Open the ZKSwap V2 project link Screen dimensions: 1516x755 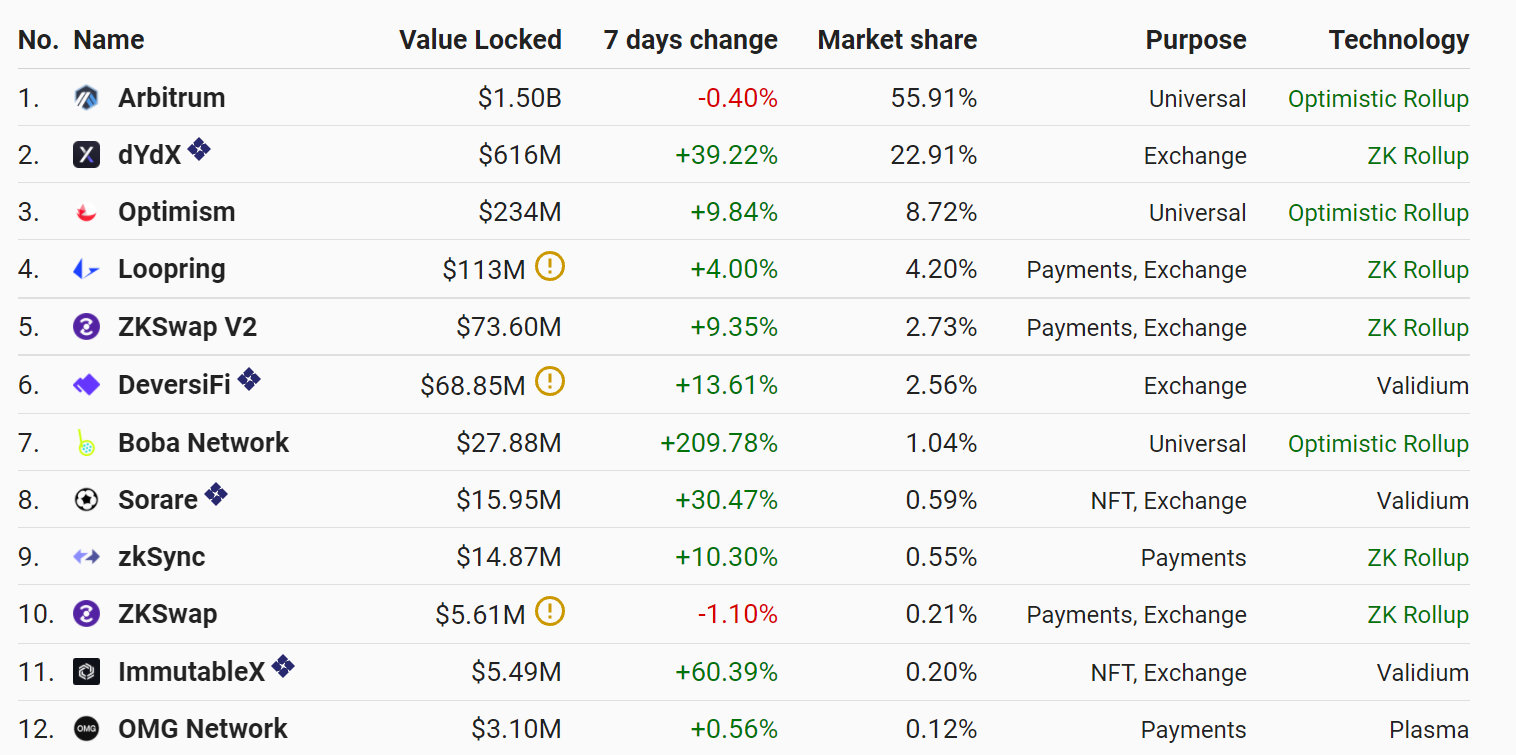(x=187, y=327)
